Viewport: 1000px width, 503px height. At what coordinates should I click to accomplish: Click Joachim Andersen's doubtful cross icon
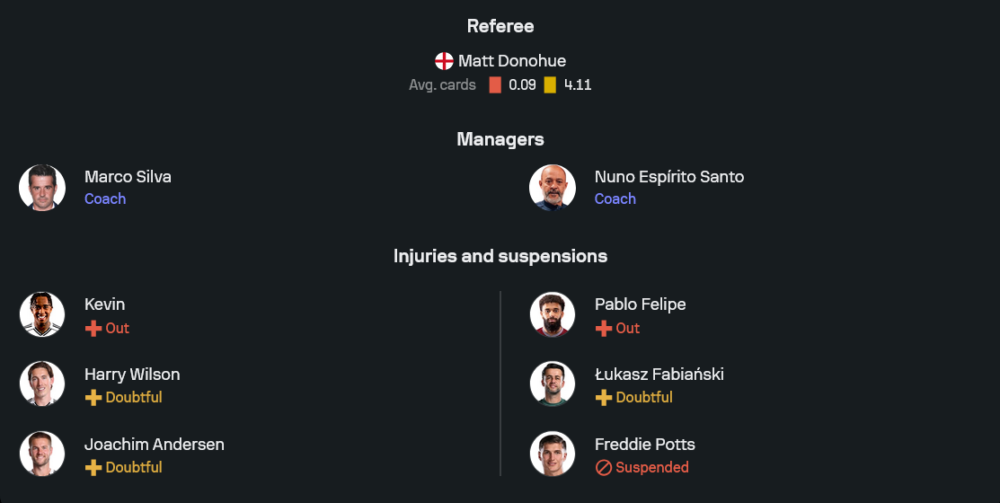pos(93,467)
